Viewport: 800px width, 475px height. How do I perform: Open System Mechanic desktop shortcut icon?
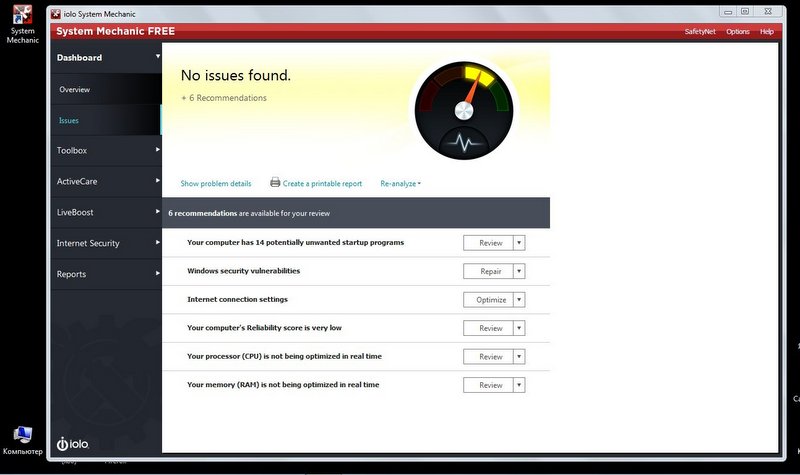click(x=22, y=24)
